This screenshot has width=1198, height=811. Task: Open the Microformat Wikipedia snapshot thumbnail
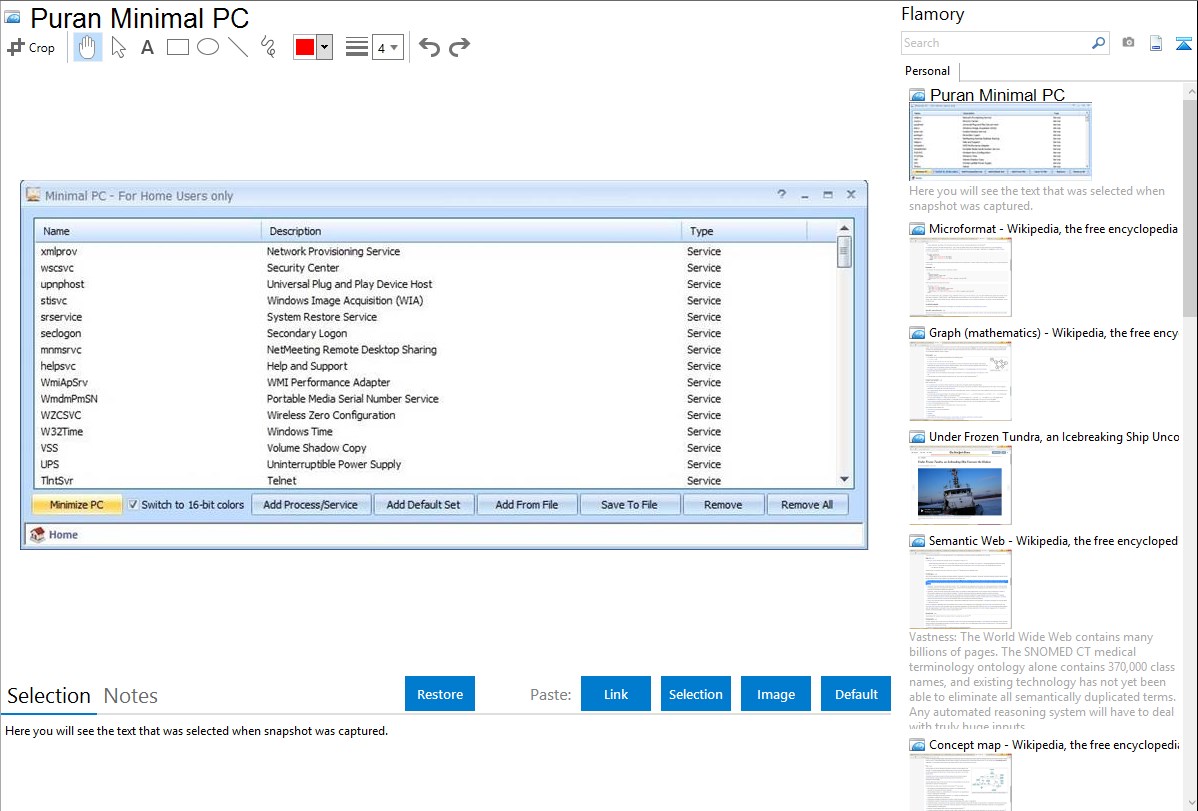(x=960, y=277)
